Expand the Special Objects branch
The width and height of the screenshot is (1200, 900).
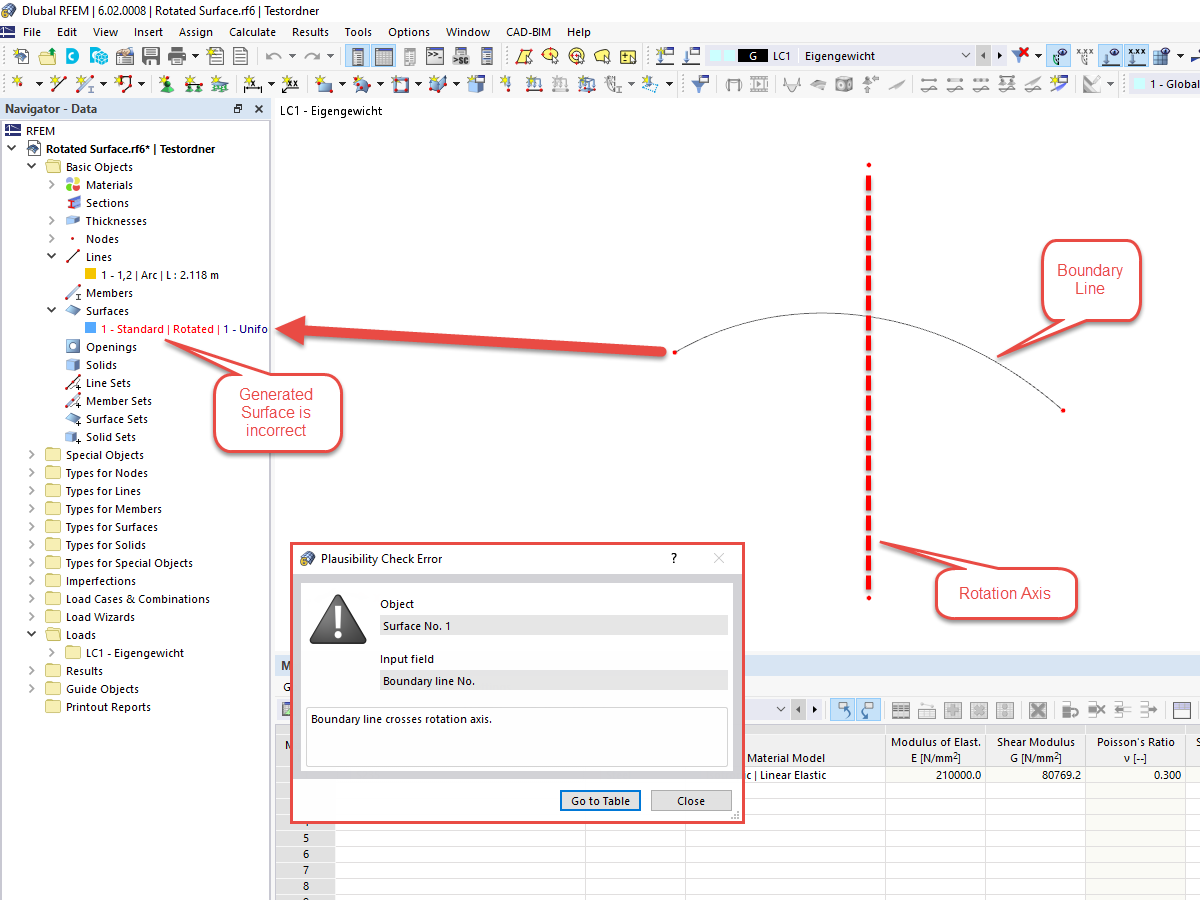(x=30, y=454)
